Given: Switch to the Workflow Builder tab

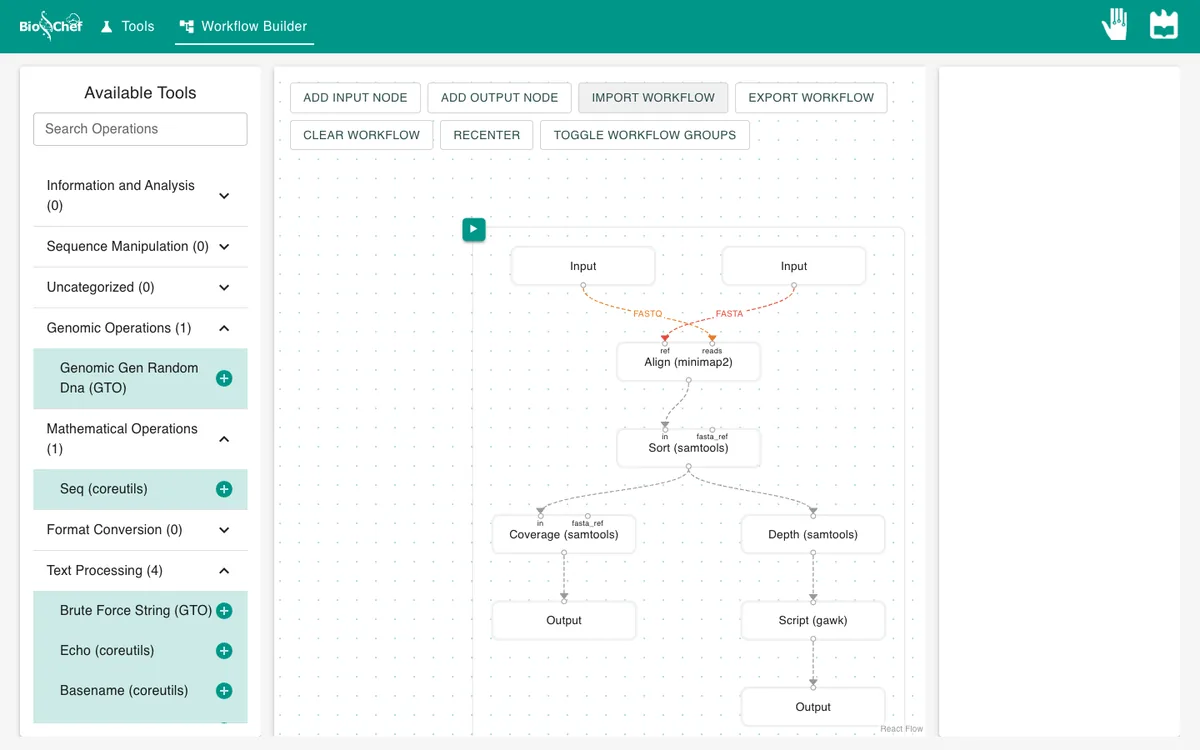Looking at the screenshot, I should (244, 26).
